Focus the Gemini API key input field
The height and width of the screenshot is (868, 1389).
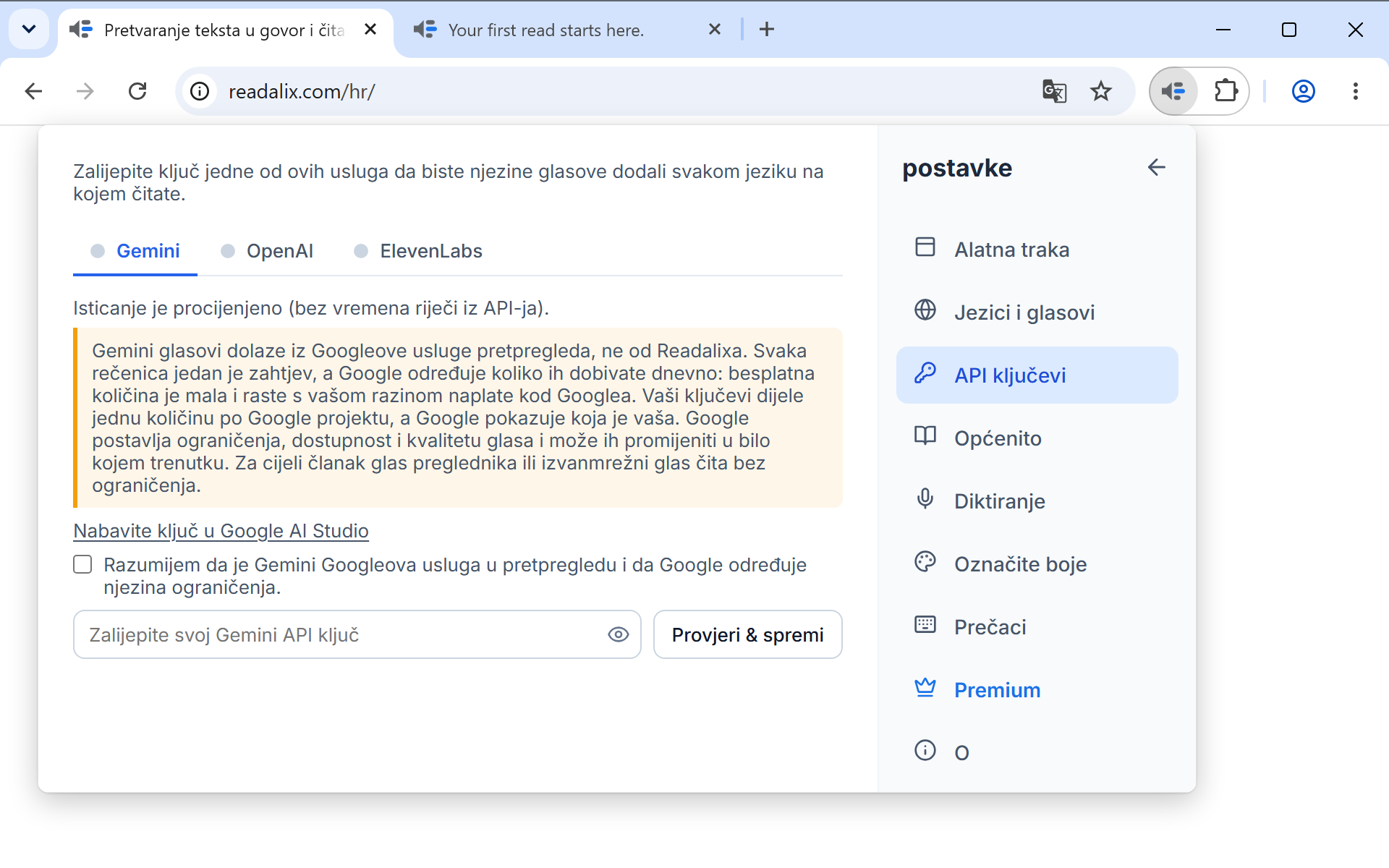click(357, 634)
